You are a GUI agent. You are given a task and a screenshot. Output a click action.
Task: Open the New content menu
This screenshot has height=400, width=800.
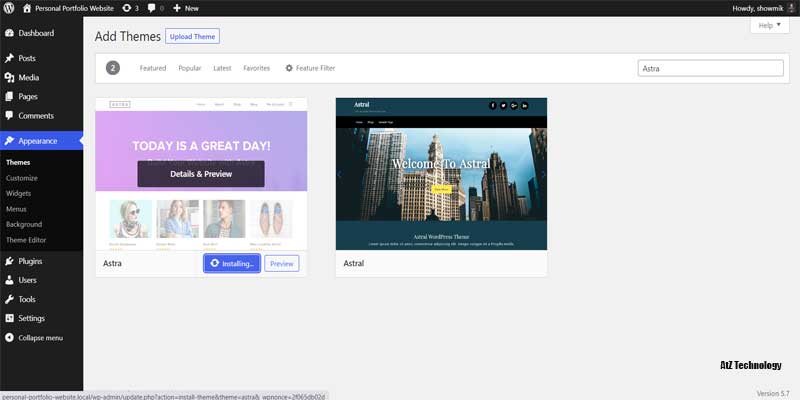(x=186, y=8)
